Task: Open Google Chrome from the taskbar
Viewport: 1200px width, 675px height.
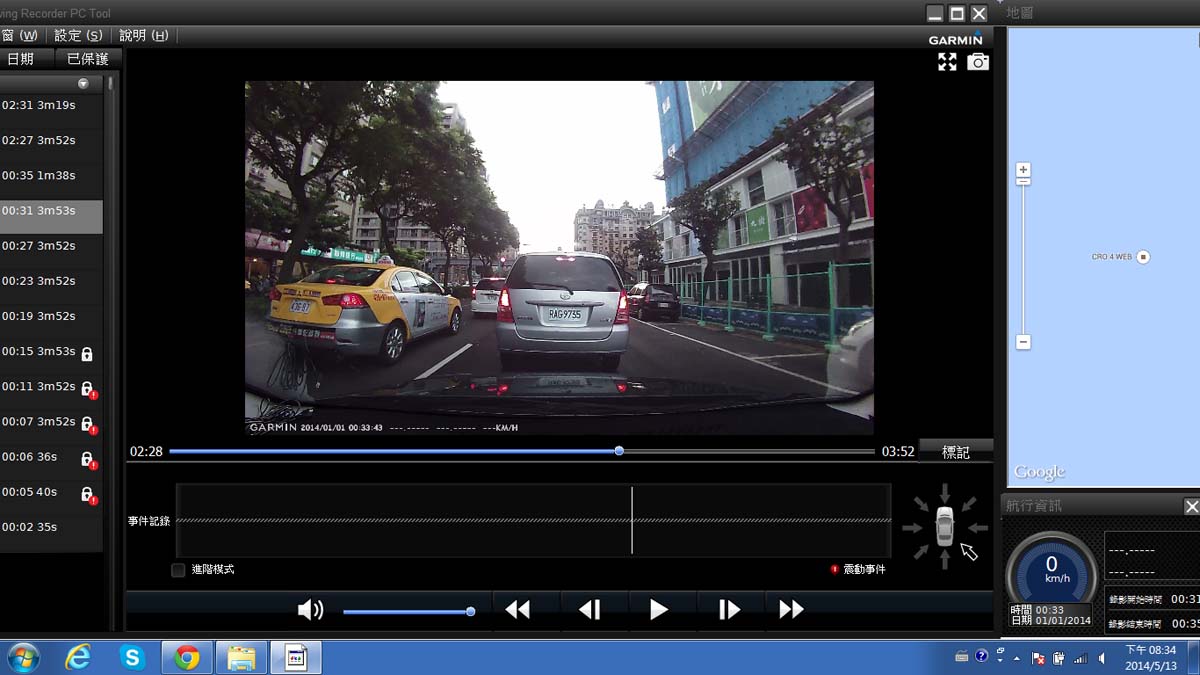Action: (186, 657)
